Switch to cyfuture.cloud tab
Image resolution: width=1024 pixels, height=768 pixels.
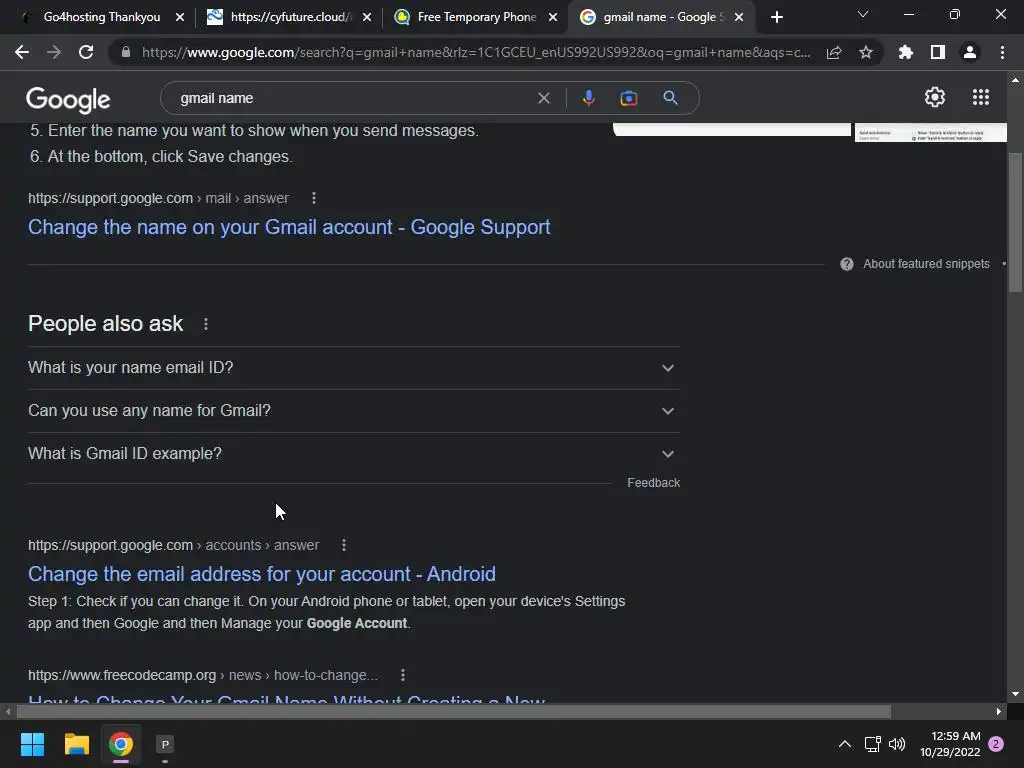(x=290, y=17)
